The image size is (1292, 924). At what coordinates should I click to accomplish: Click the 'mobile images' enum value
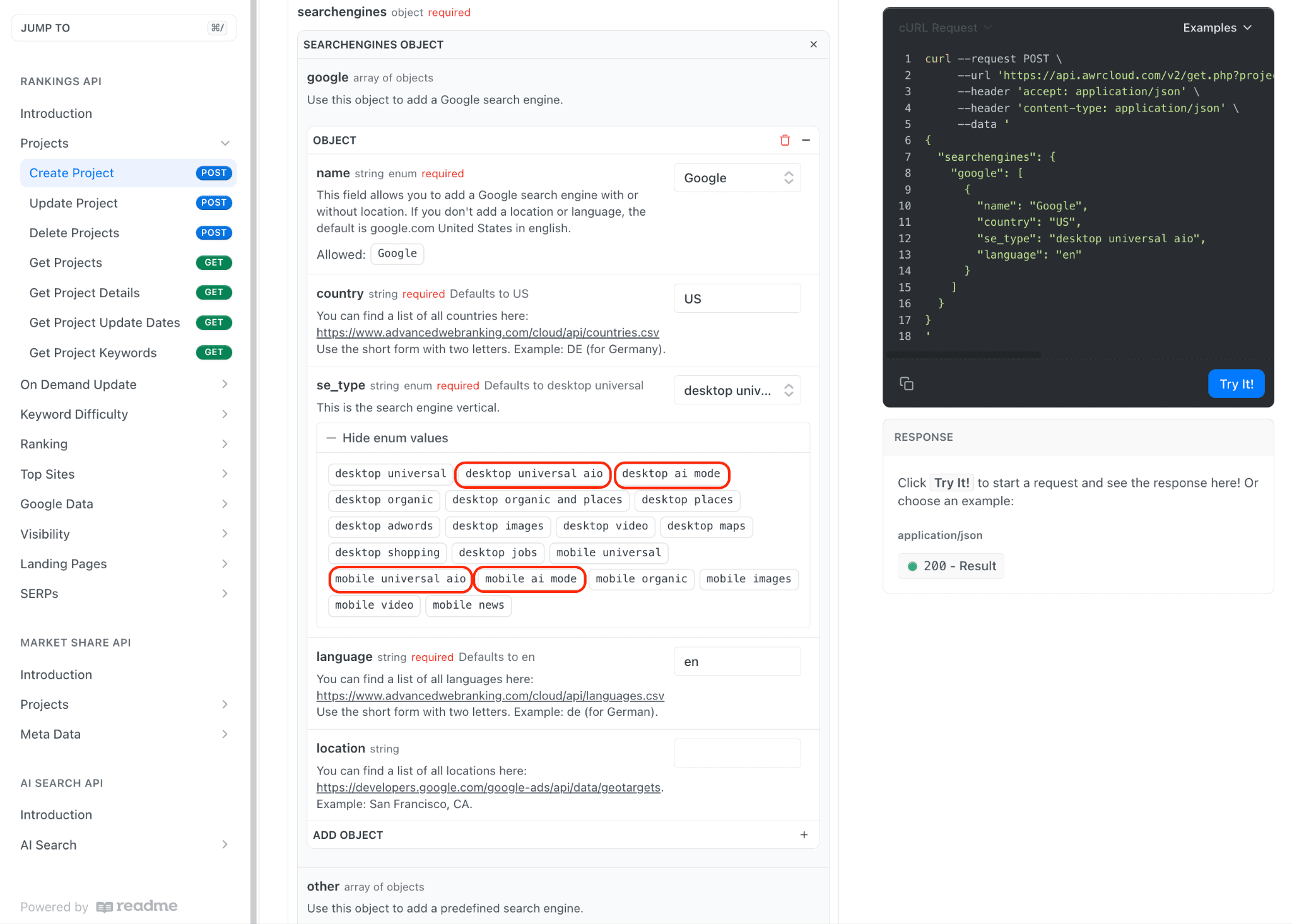(x=748, y=579)
